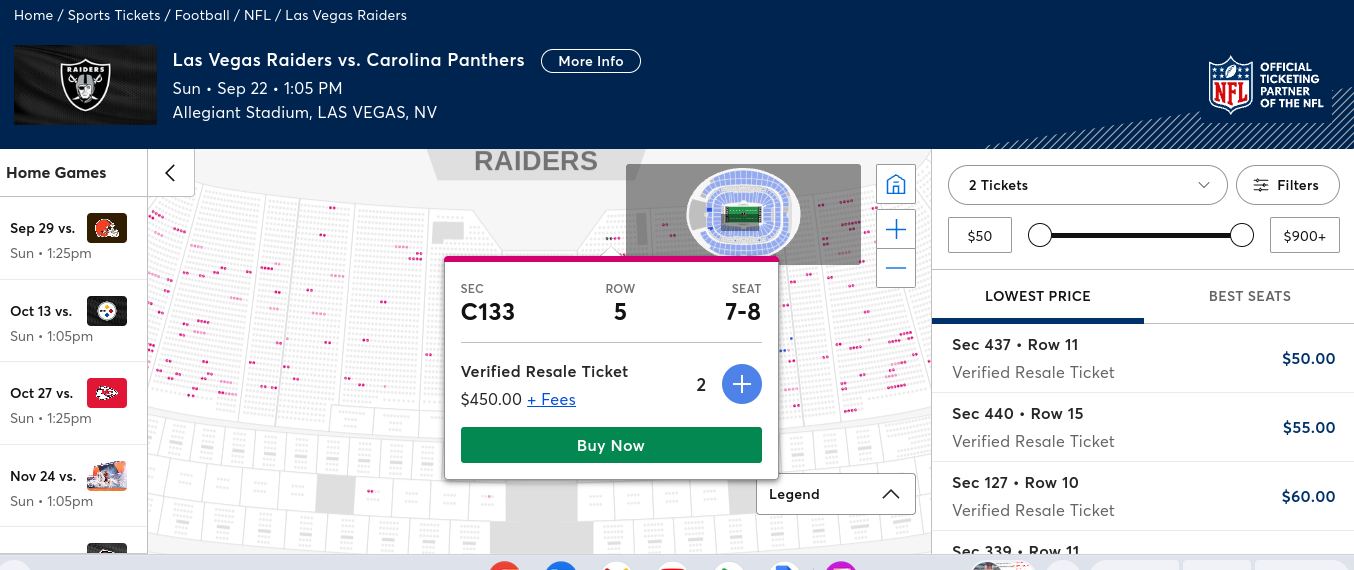Screen dimensions: 1354x570
Task: Increase ticket quantity with the plus icon
Action: 742,384
